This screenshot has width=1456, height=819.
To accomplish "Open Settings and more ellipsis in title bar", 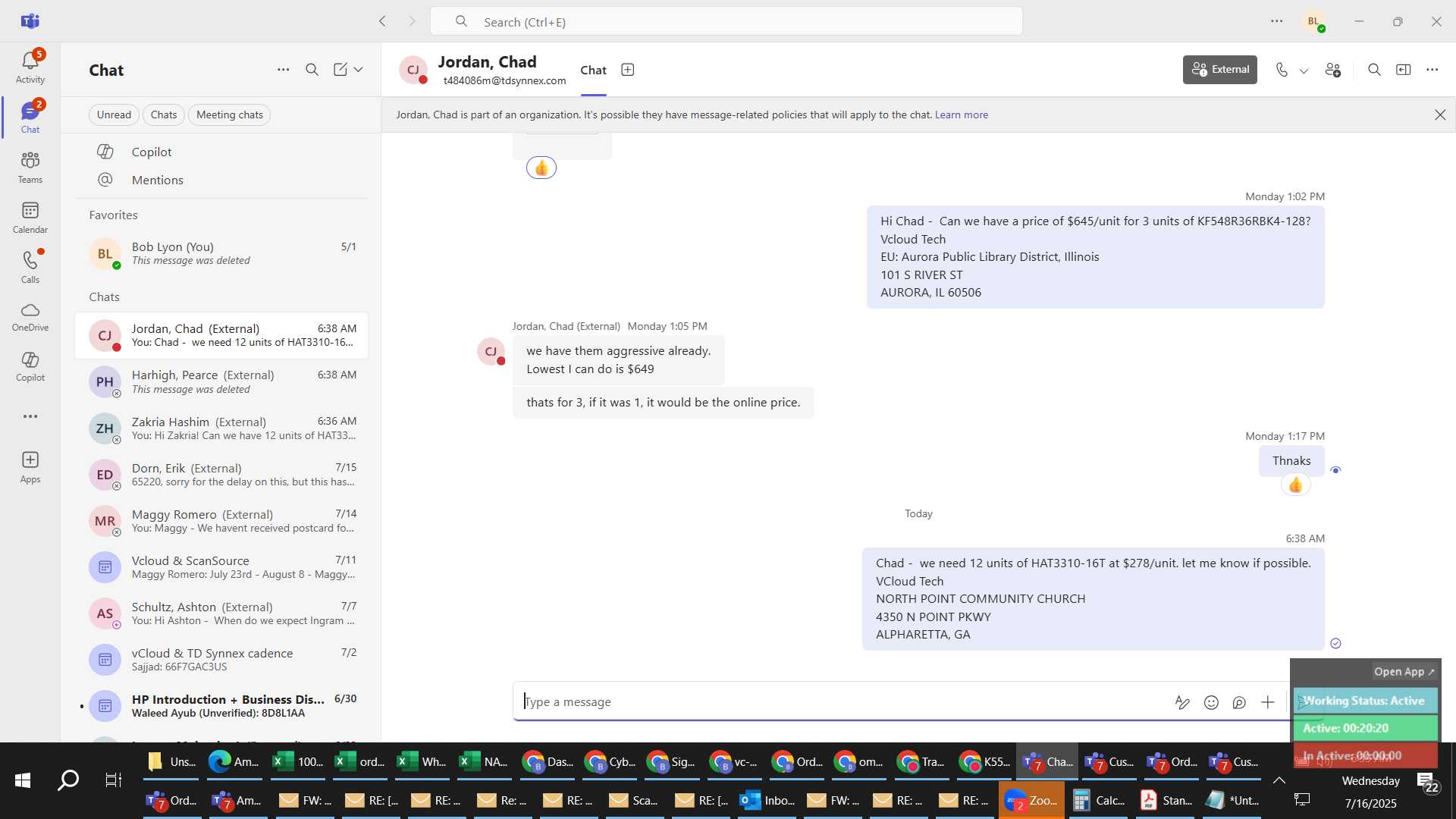I will click(x=1277, y=21).
